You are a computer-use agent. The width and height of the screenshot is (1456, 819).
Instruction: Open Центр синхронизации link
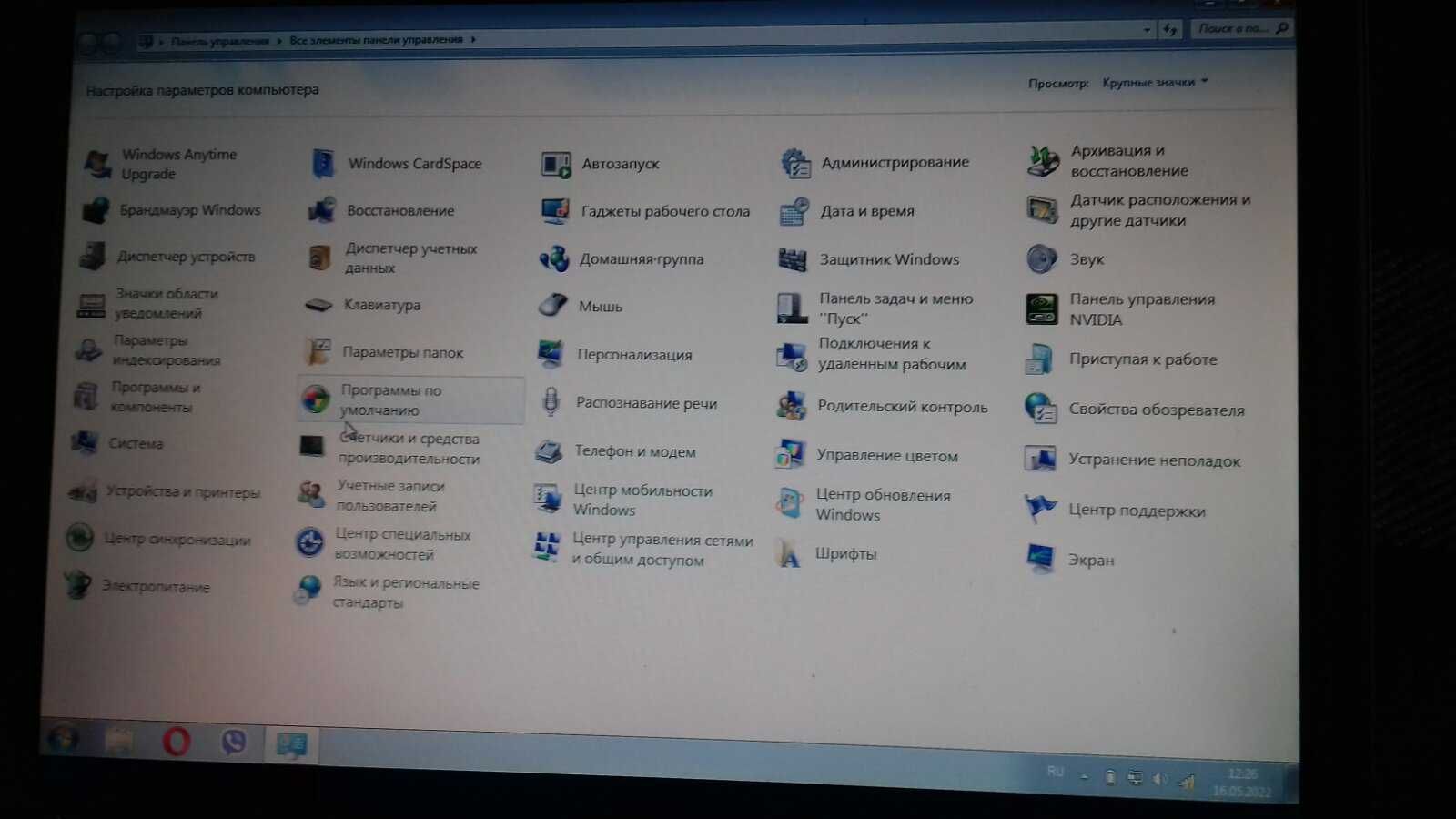coord(177,540)
